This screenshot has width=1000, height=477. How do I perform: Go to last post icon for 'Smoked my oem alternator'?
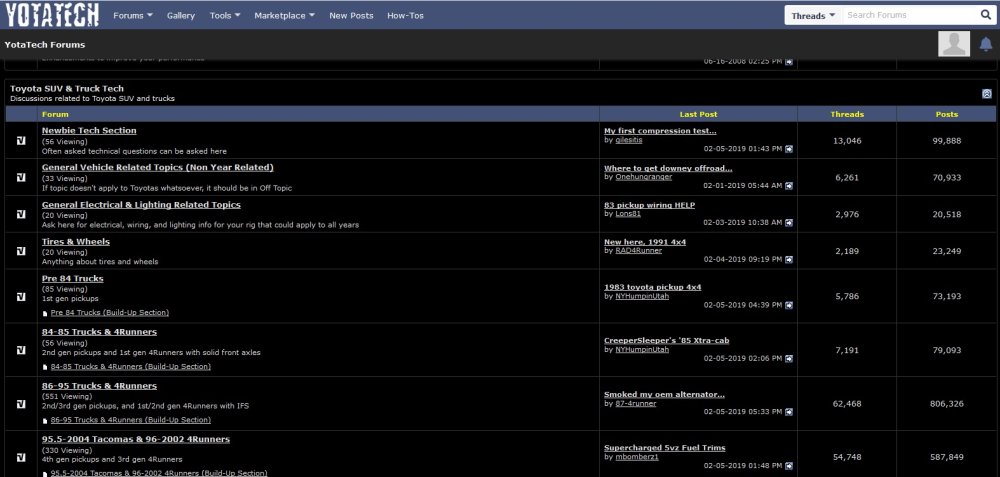(x=789, y=412)
